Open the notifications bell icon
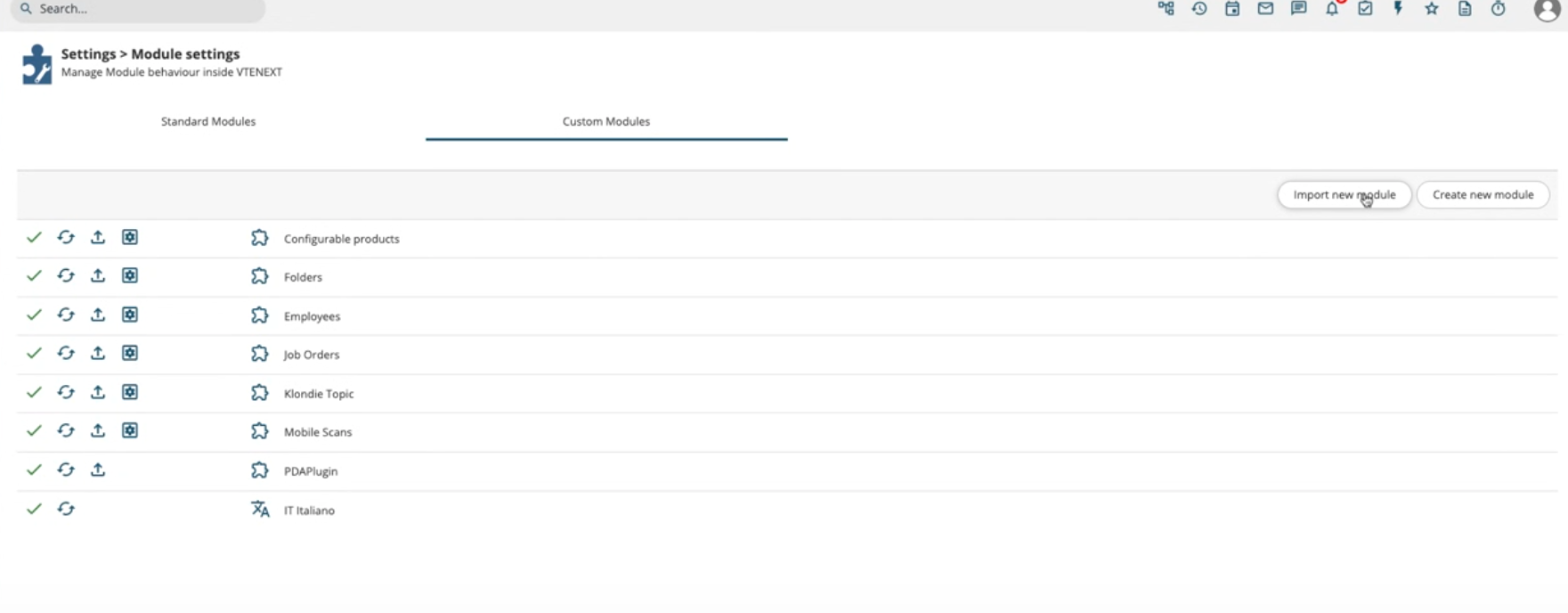Image resolution: width=1568 pixels, height=613 pixels. pos(1332,9)
